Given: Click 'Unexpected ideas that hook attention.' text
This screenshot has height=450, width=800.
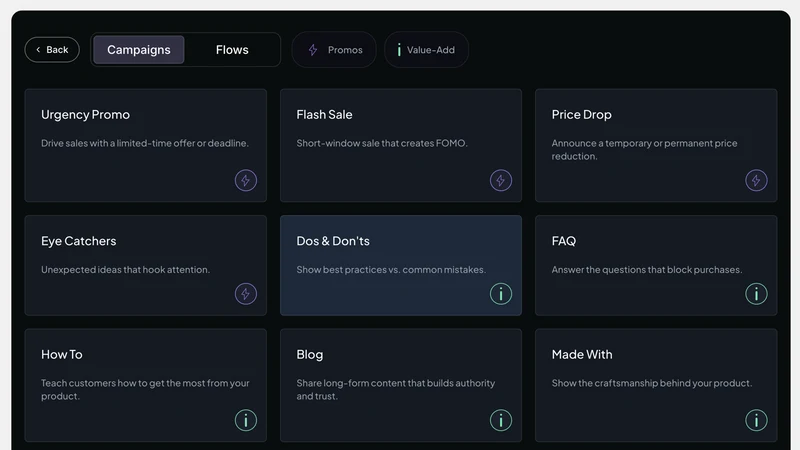Looking at the screenshot, I should 125,269.
